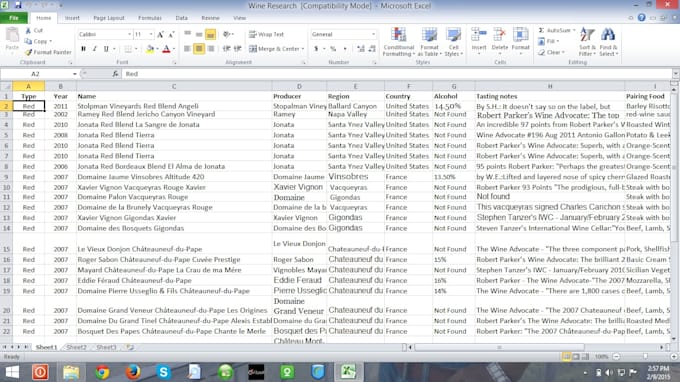Click the Cut scissors icon
Viewport: 680px width, 382px height.
[29, 30]
